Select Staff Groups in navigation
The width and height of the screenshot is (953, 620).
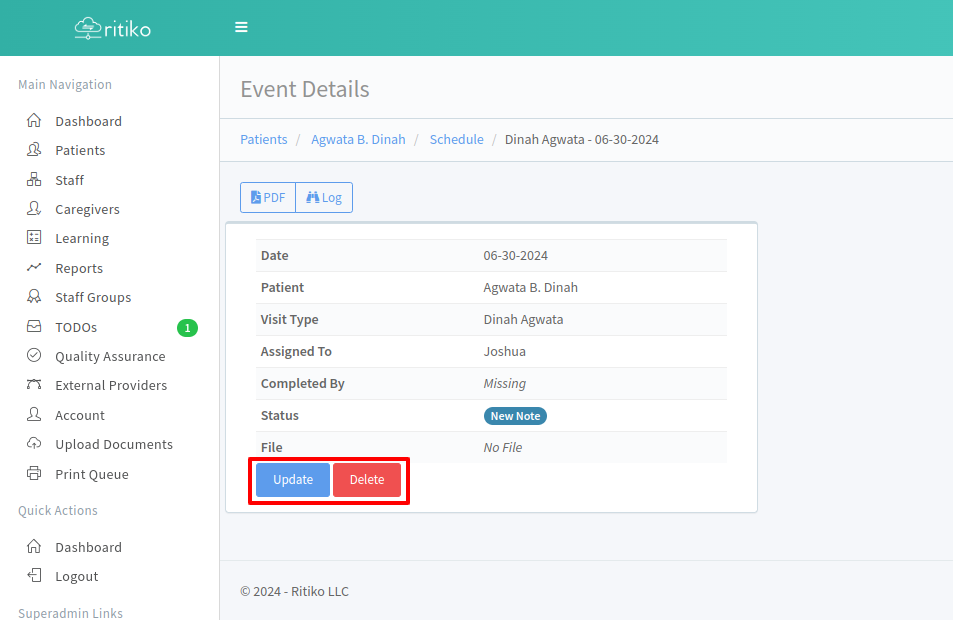click(93, 297)
